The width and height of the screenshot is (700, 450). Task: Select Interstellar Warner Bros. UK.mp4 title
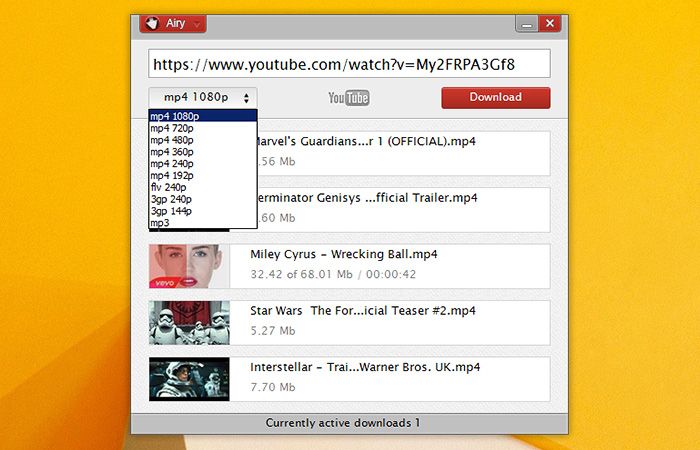365,367
